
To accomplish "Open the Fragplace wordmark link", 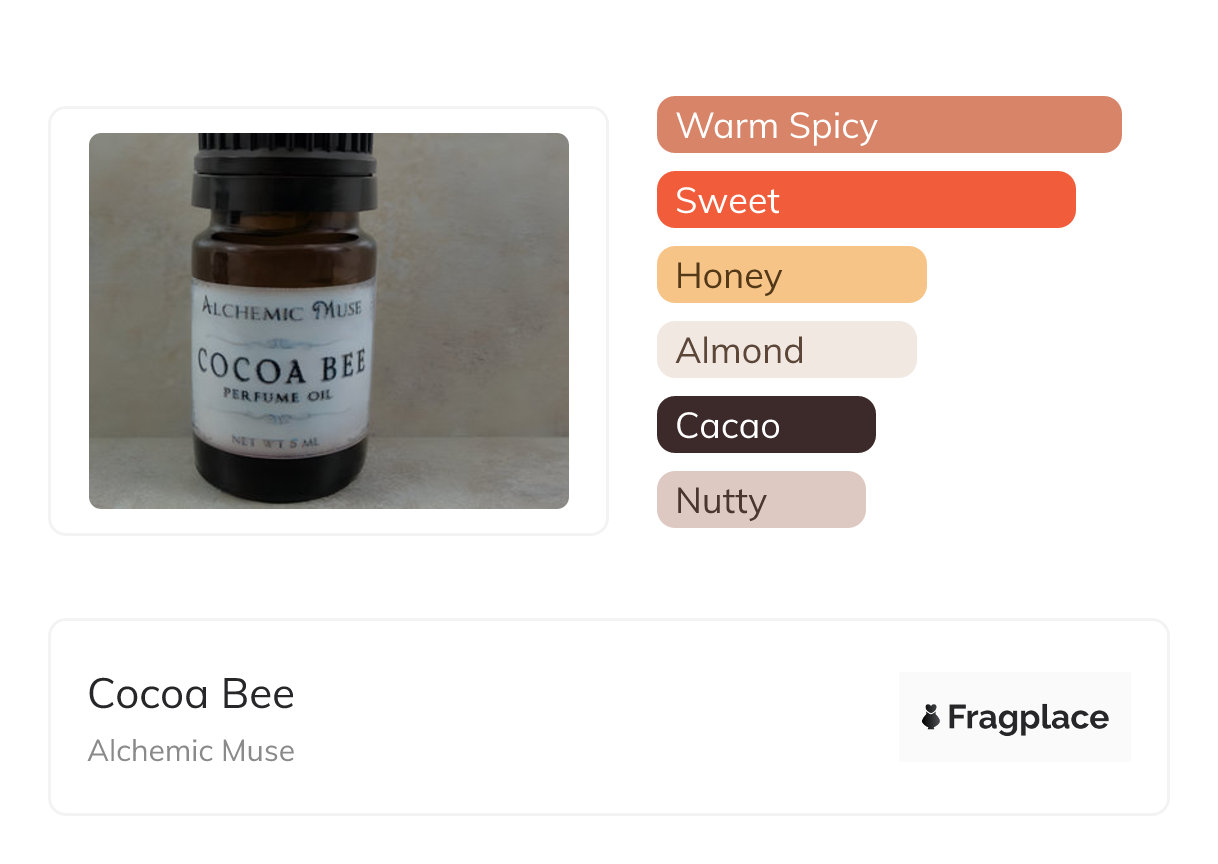I will (1028, 717).
